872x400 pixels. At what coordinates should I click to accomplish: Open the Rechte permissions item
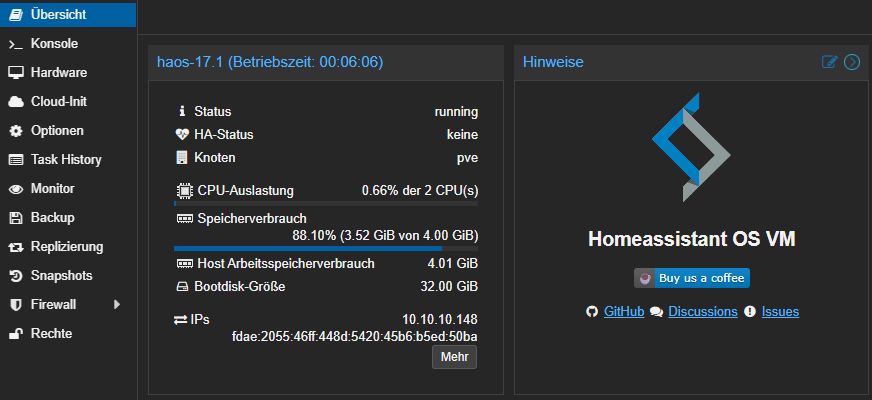coord(51,334)
